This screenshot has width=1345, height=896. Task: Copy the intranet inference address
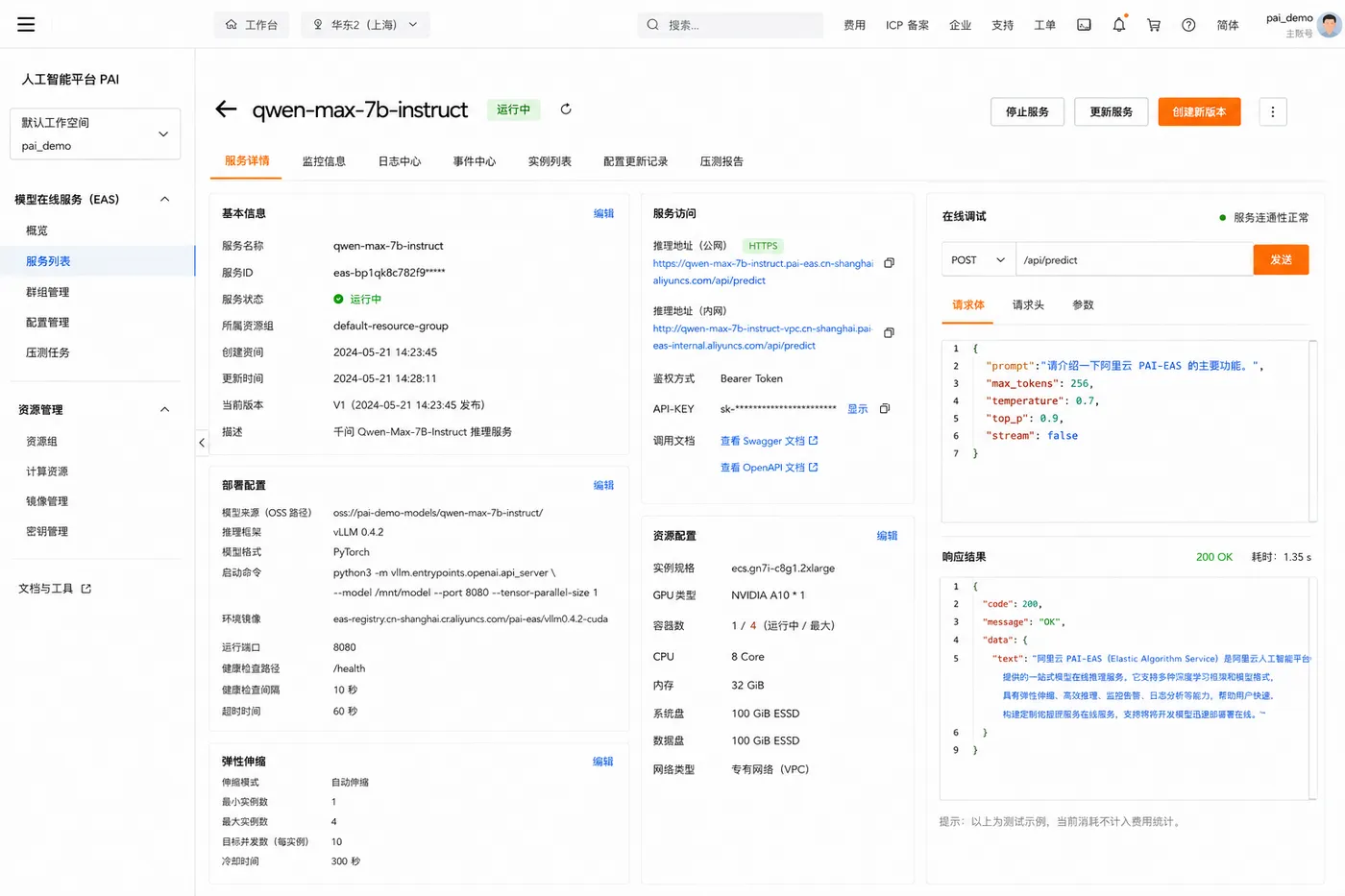point(889,333)
